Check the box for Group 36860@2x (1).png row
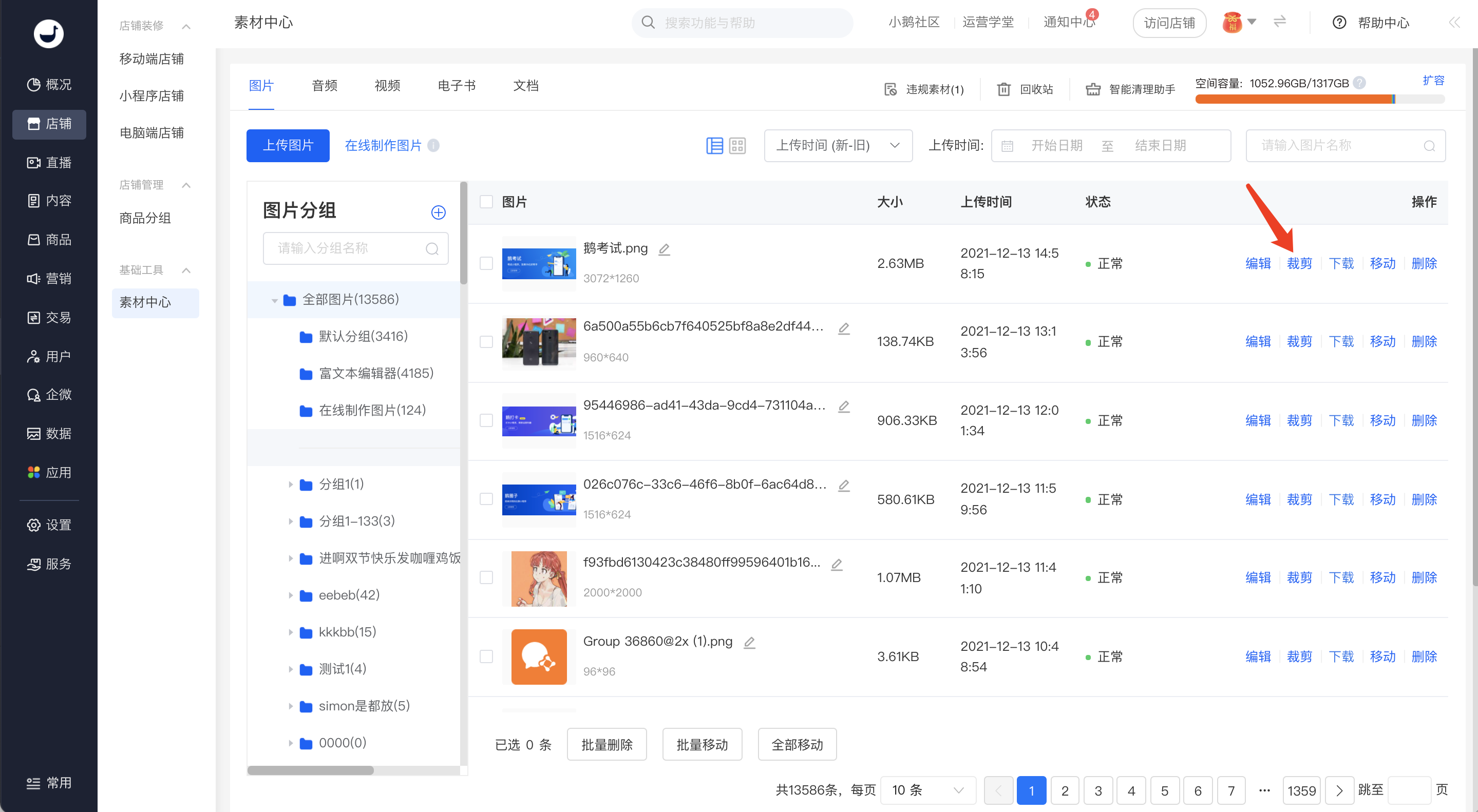The image size is (1478, 812). (486, 656)
